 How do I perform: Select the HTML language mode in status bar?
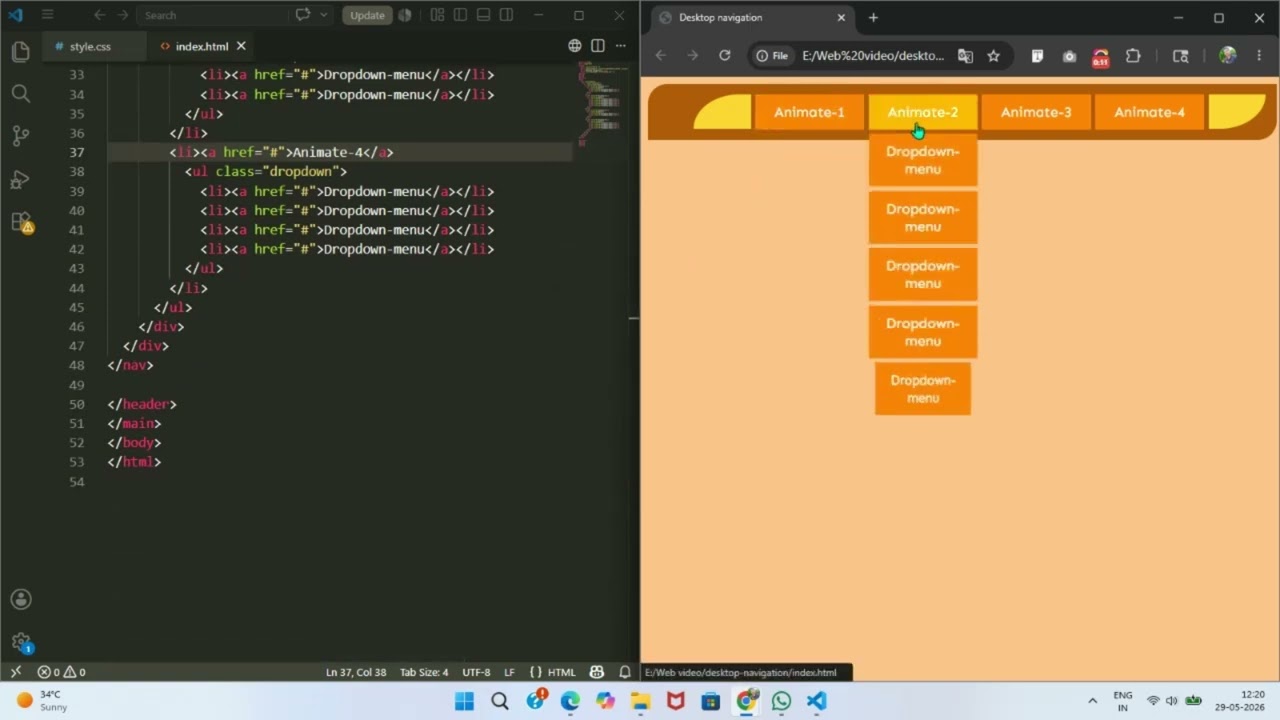(552, 672)
